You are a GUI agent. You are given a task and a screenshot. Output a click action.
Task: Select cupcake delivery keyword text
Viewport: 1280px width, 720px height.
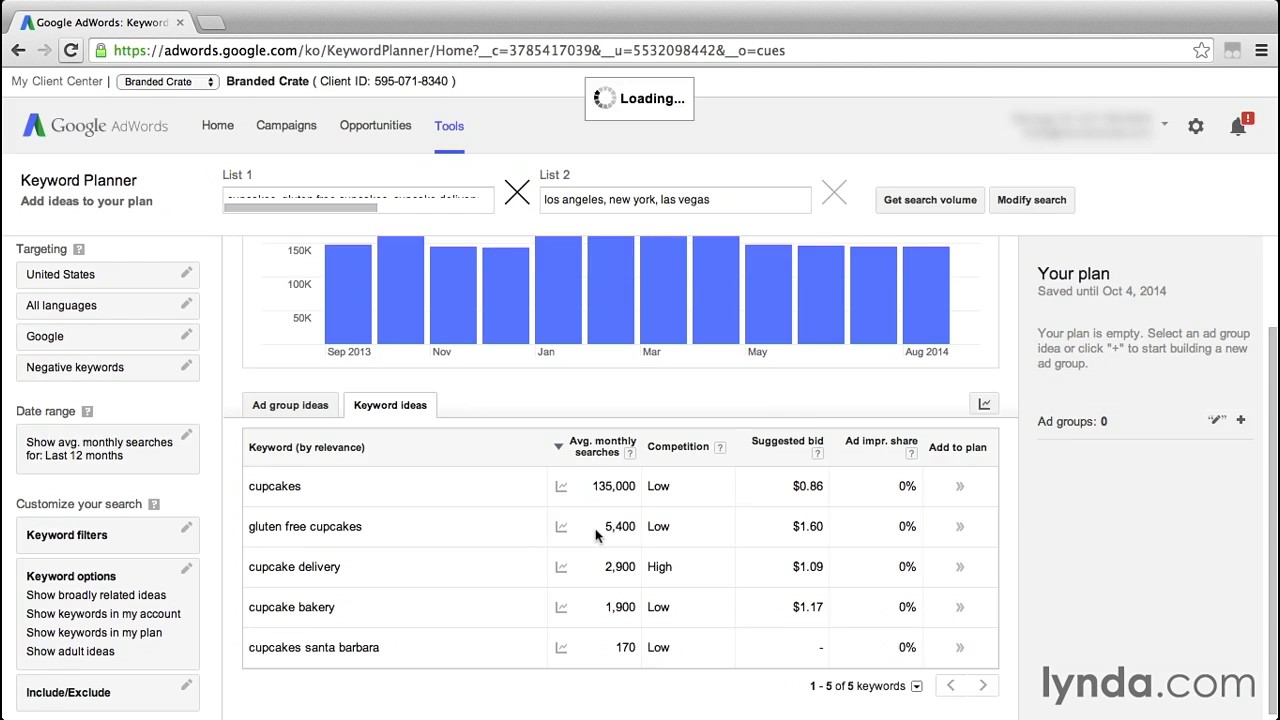point(294,567)
